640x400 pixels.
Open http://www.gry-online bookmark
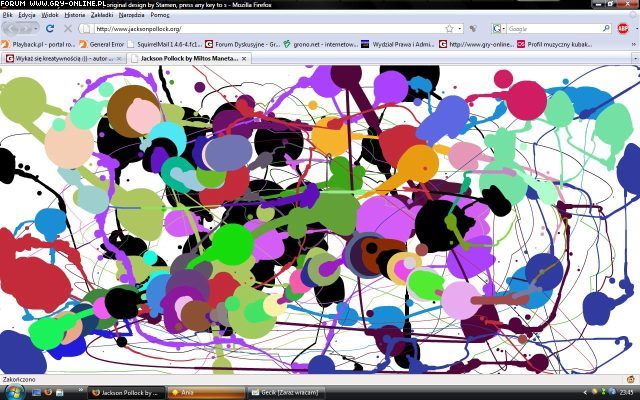(476, 44)
